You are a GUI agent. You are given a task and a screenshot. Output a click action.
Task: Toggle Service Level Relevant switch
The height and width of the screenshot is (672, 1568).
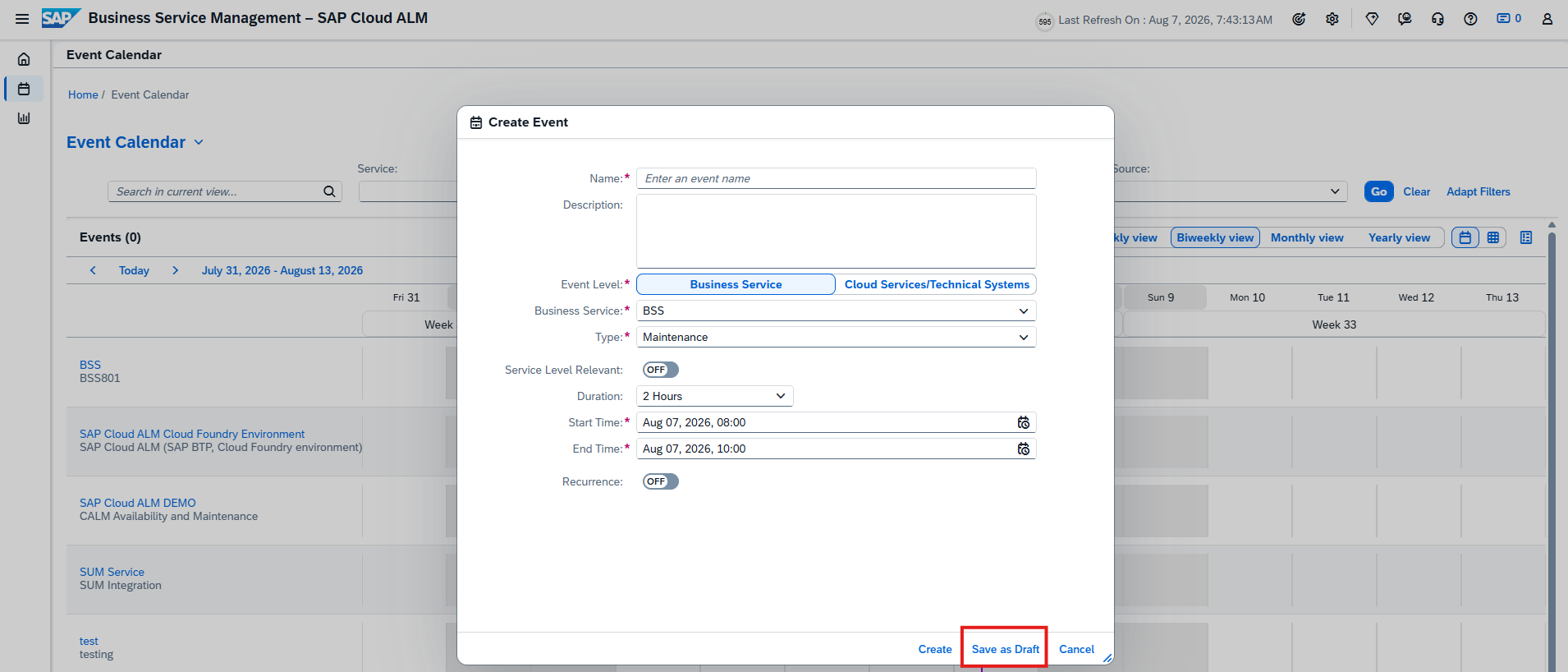661,370
